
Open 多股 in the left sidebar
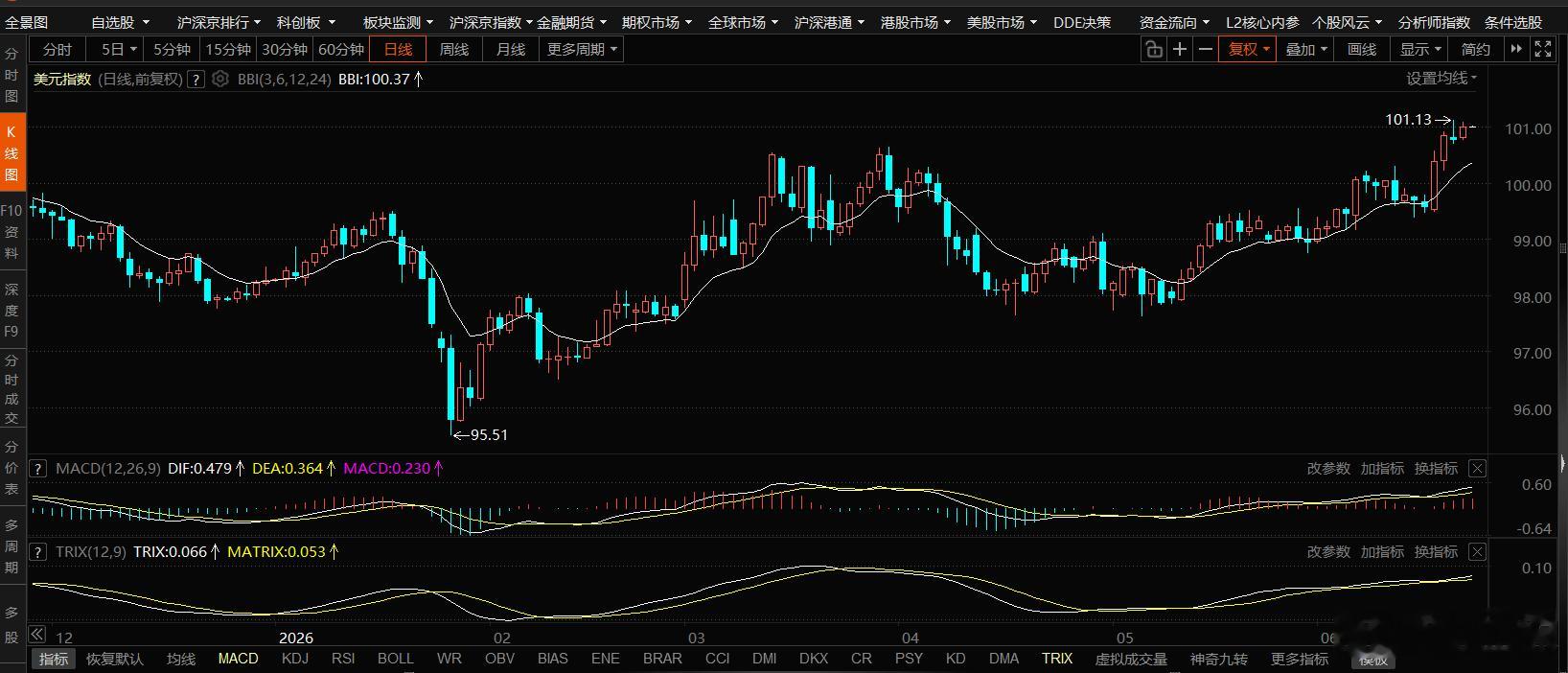[12, 625]
